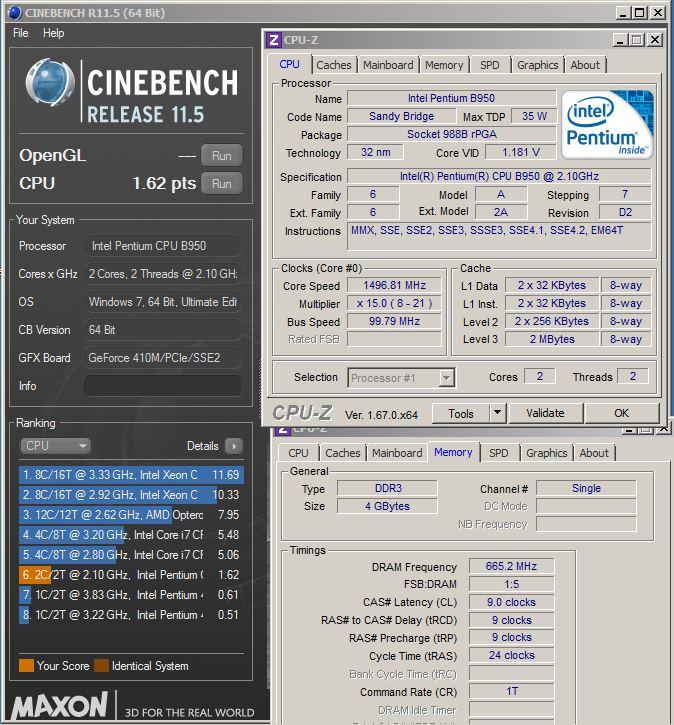Screen dimensions: 674x725
Task: Select ranking row 8 with 0.51 score
Action: tap(131, 615)
